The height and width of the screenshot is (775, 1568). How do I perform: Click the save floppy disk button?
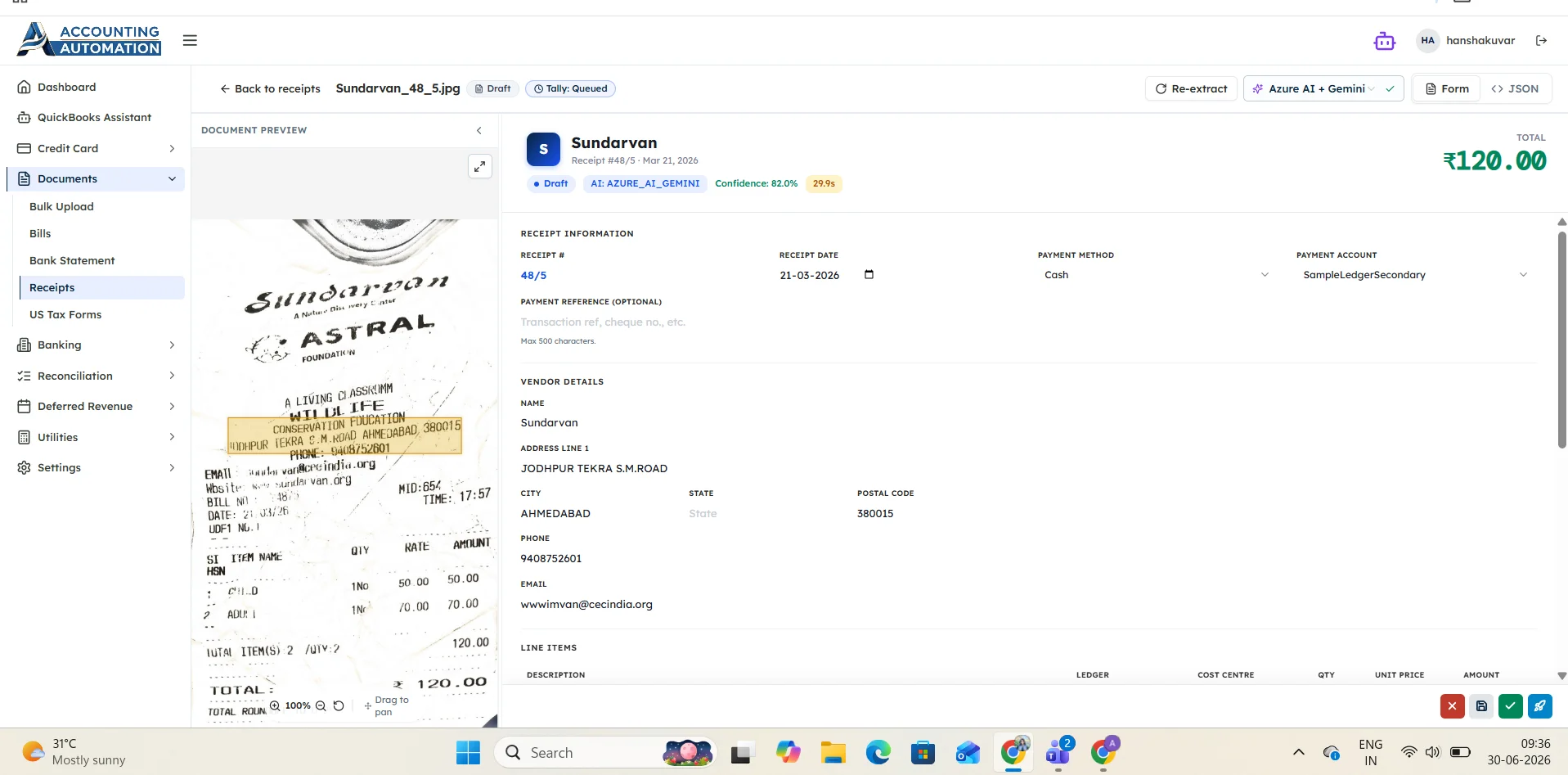pyautogui.click(x=1481, y=706)
